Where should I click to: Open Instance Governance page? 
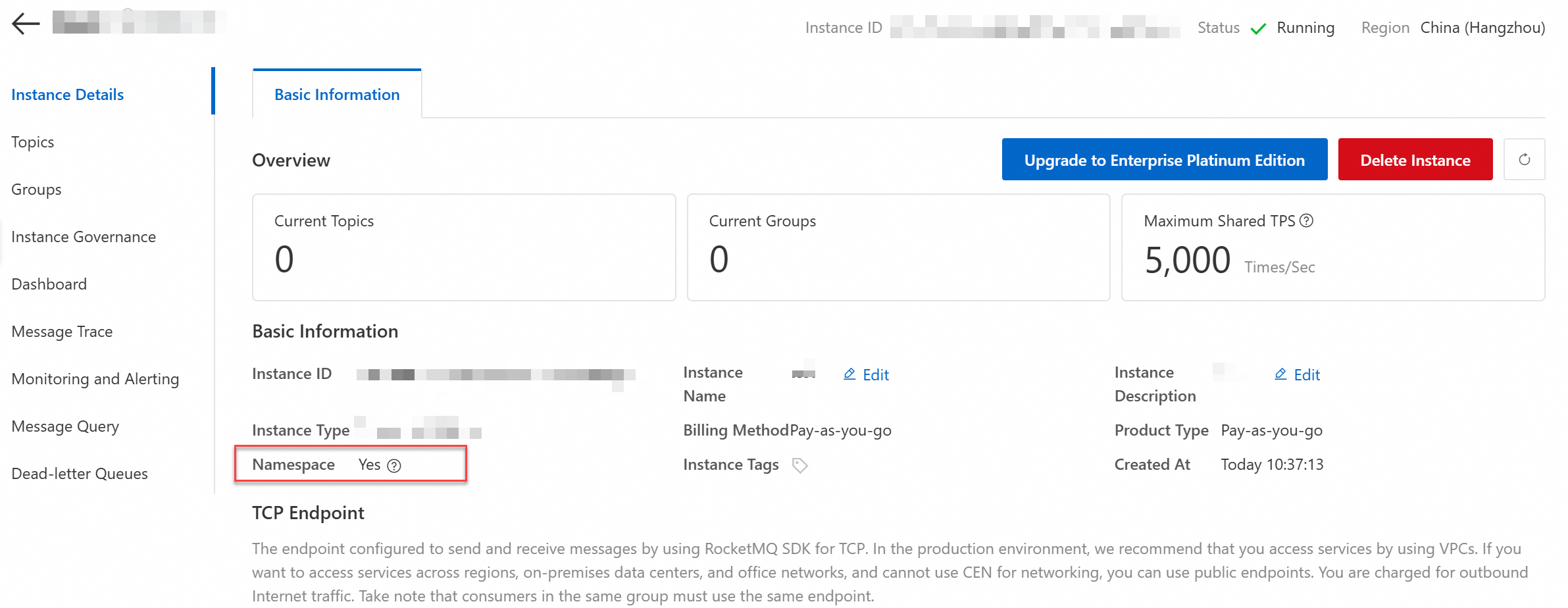pos(84,237)
